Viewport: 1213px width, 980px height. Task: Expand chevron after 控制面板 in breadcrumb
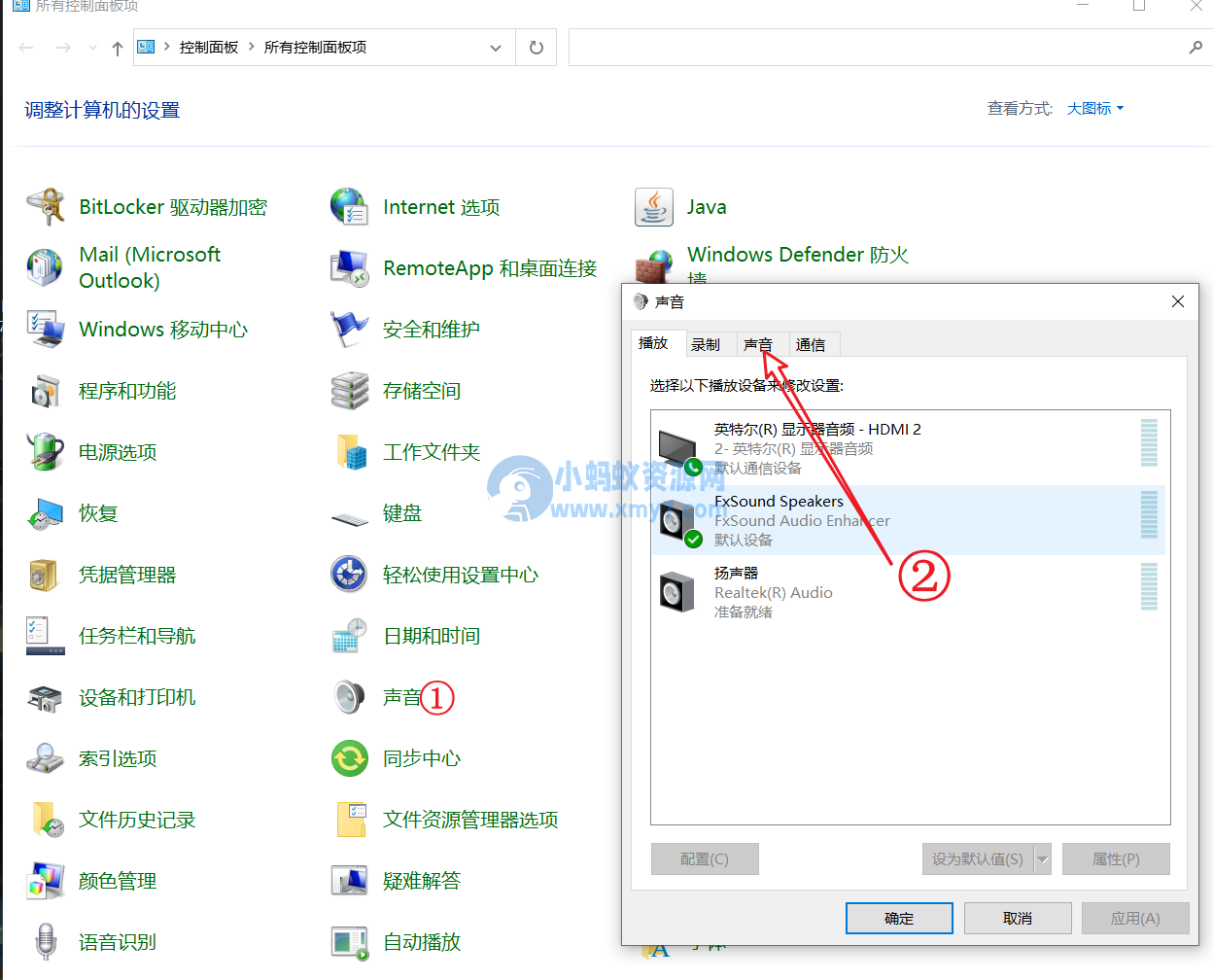pos(252,47)
